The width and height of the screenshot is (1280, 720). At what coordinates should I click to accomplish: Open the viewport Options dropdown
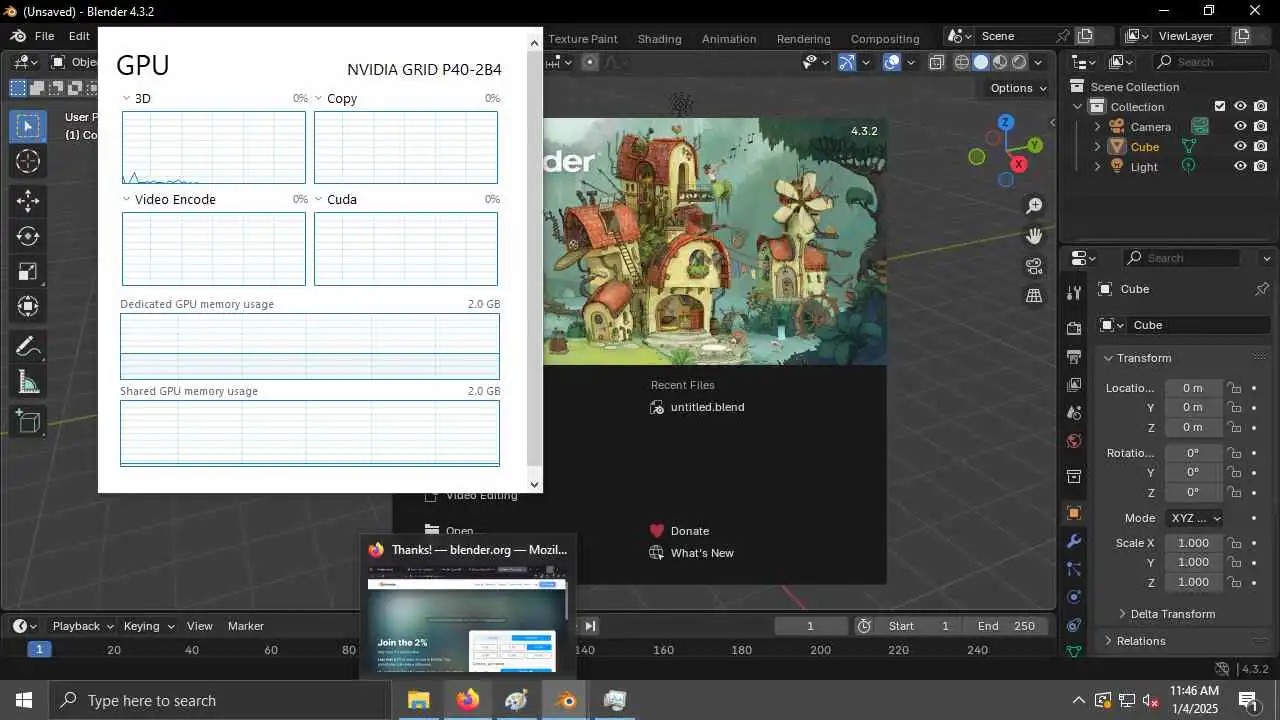coord(1018,88)
